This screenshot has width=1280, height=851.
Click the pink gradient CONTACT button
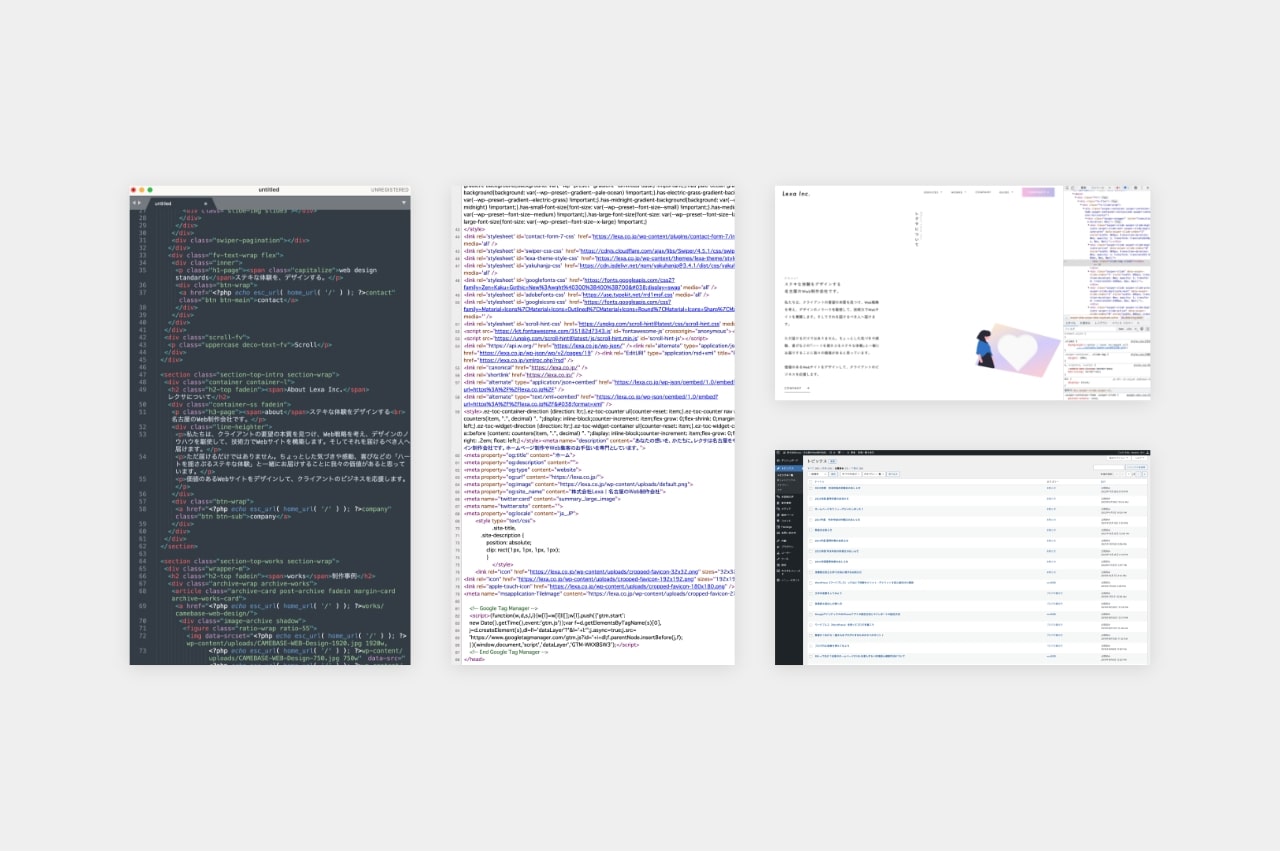pos(1037,192)
